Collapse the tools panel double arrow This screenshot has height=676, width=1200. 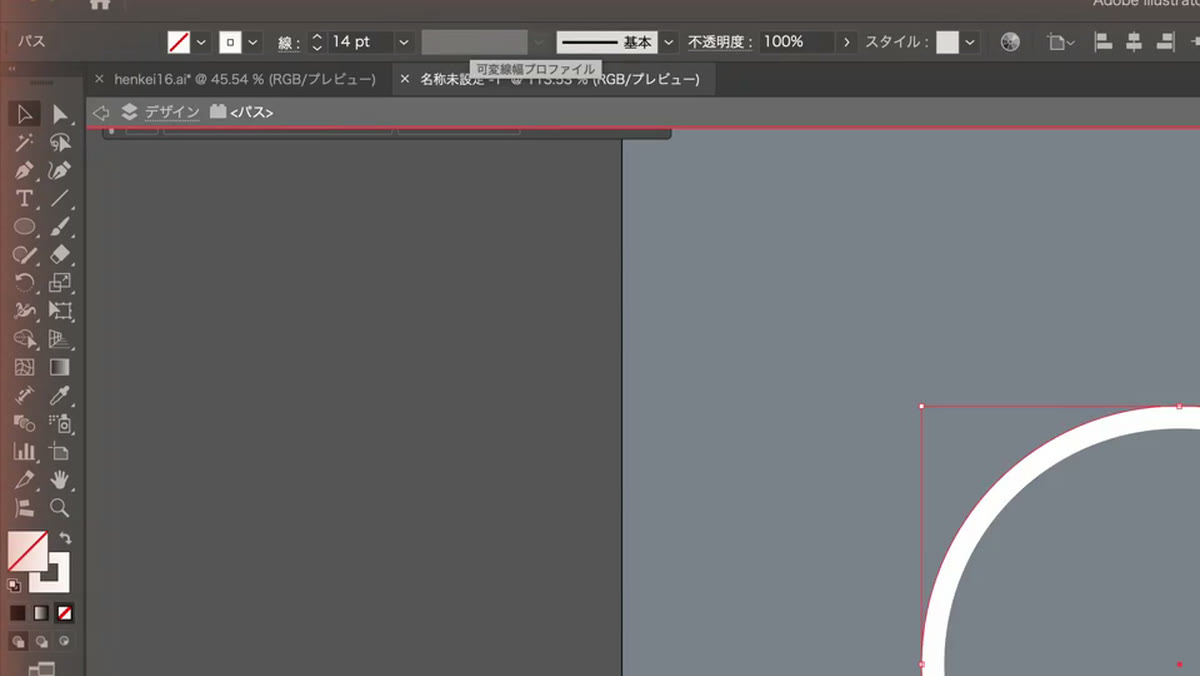(12, 69)
